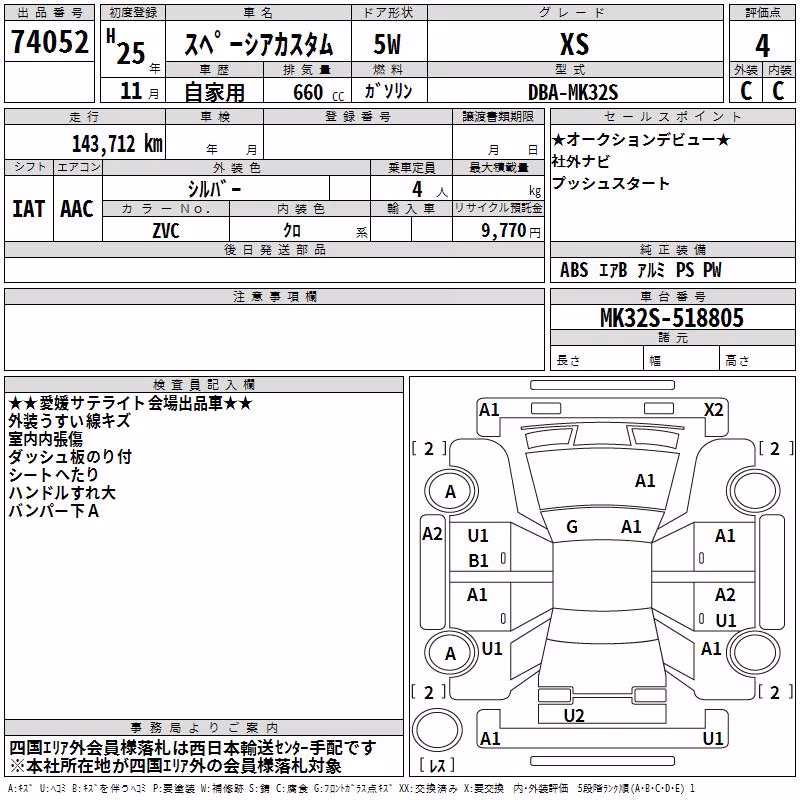Click the empty 車検 date field
The image size is (800, 800).
click(214, 142)
